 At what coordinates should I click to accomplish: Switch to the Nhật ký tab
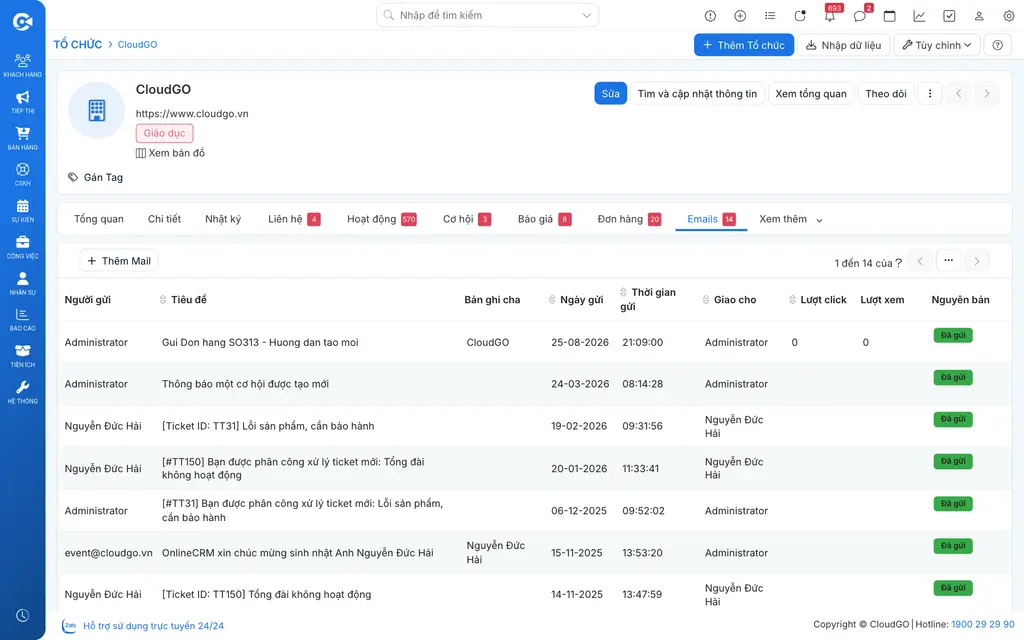[223, 219]
